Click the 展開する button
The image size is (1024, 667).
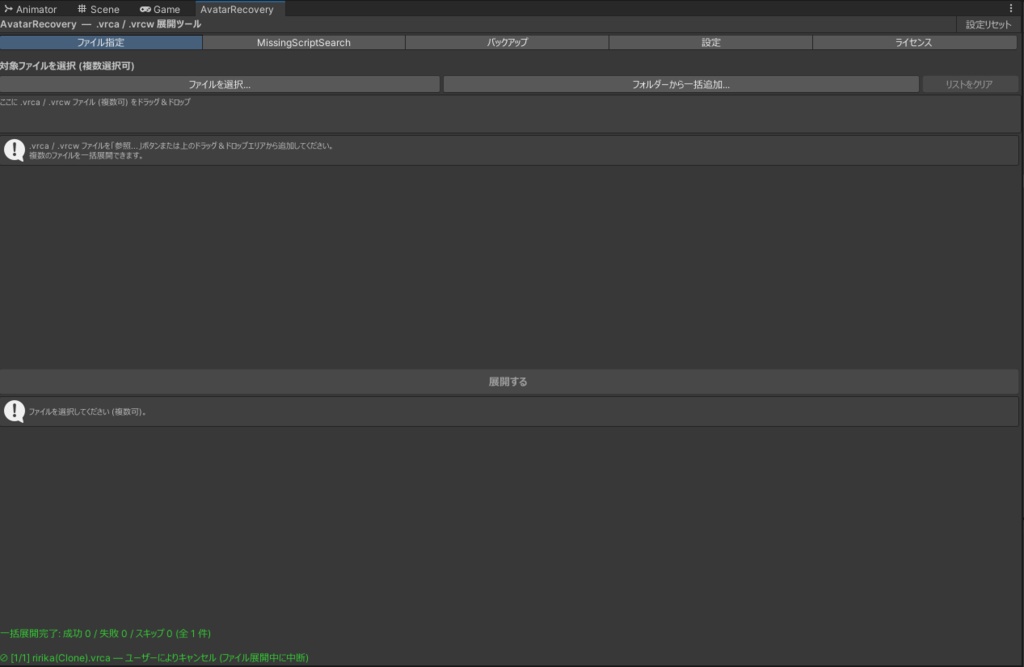coord(508,382)
